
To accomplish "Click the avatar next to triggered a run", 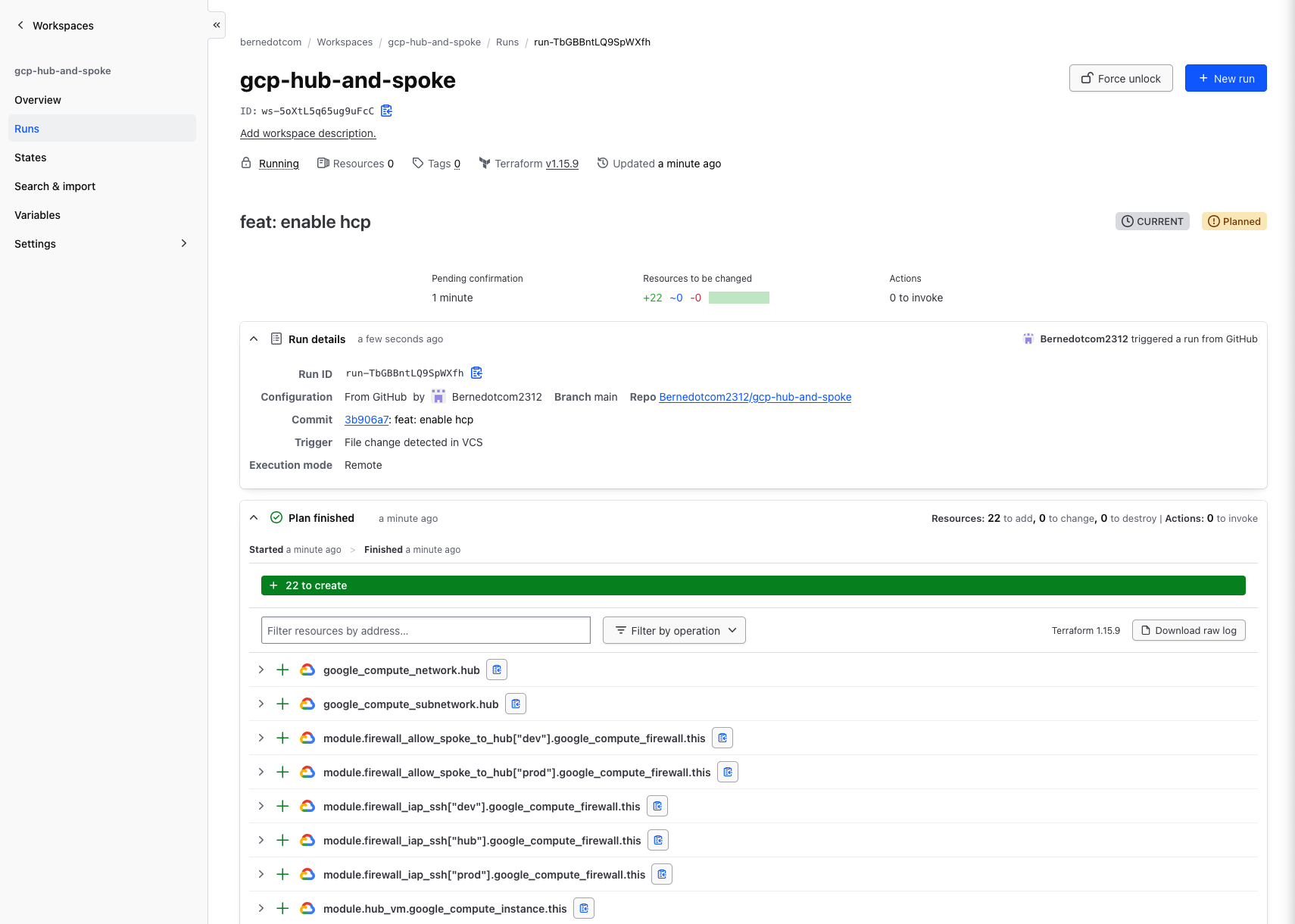I will point(1028,339).
